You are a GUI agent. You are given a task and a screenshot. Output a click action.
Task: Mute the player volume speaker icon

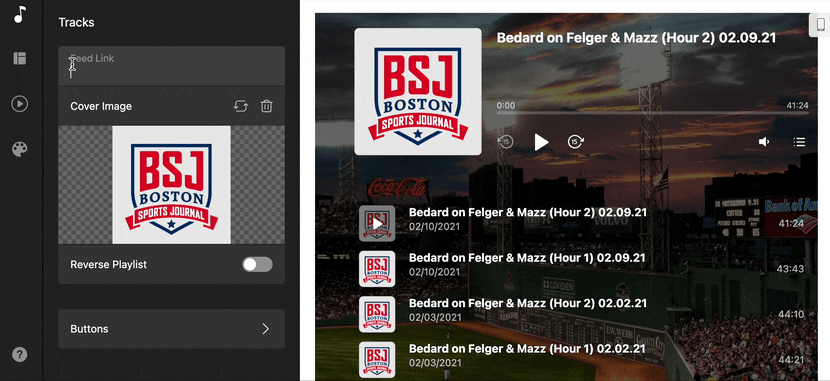[764, 142]
